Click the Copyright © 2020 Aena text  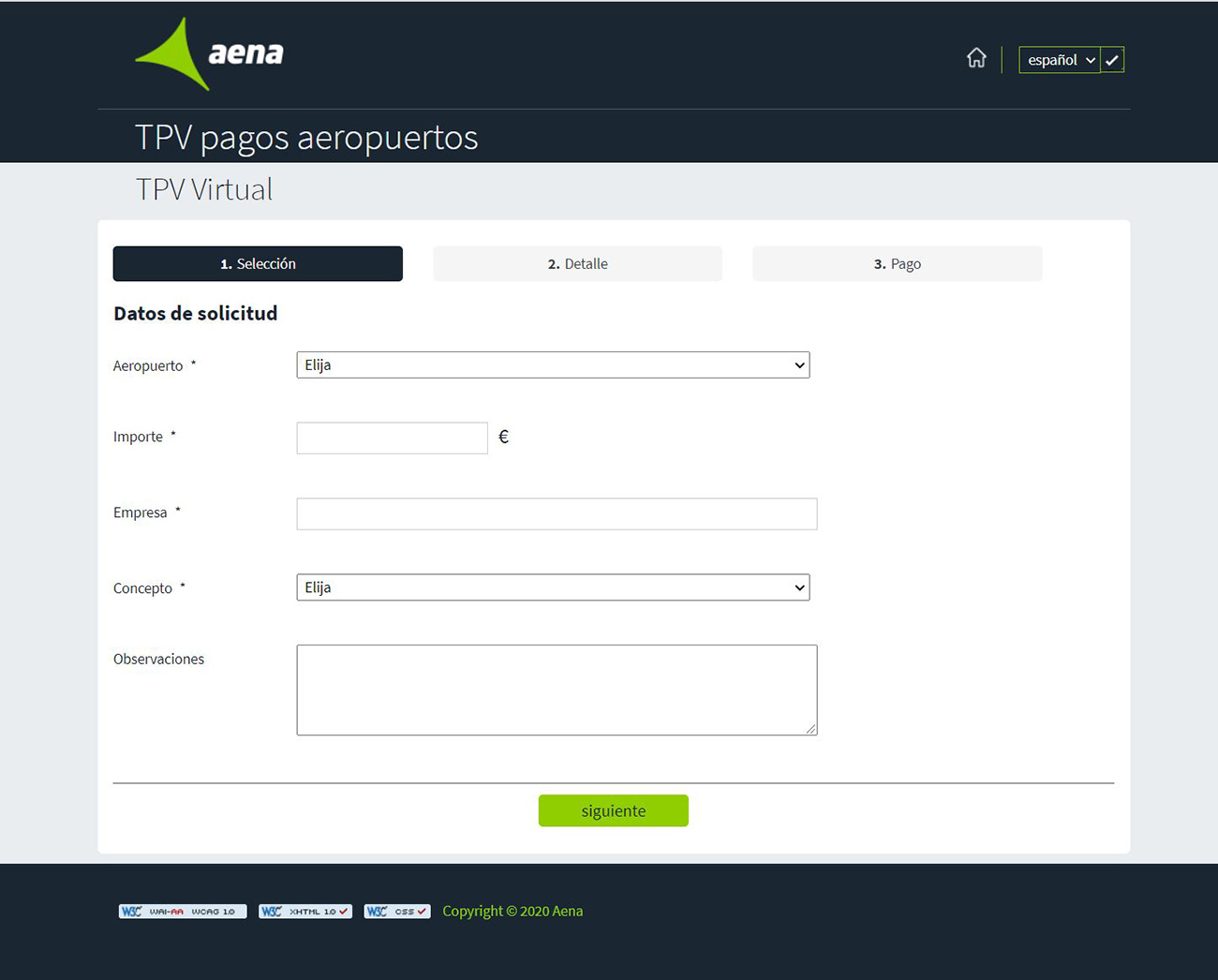[x=512, y=912]
